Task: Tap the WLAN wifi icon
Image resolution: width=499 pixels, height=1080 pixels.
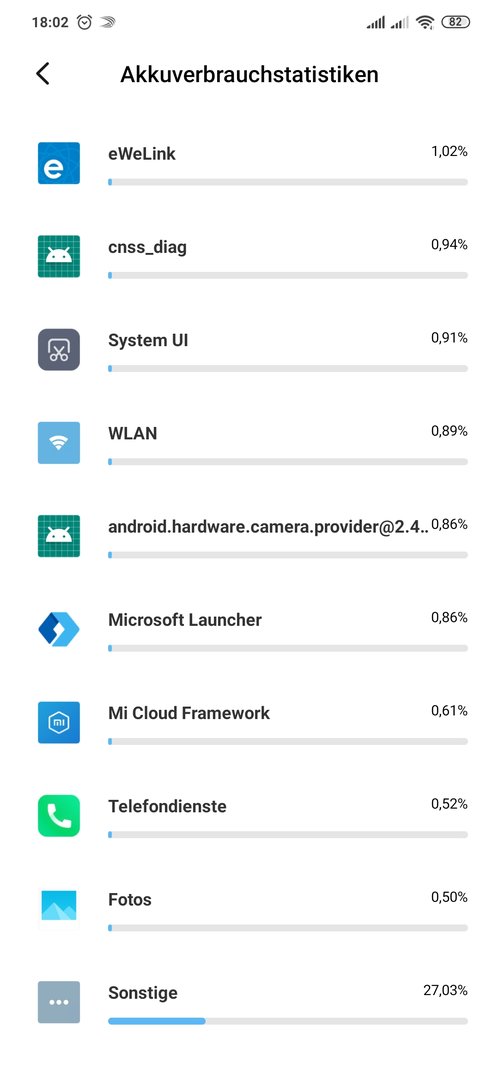Action: point(59,443)
